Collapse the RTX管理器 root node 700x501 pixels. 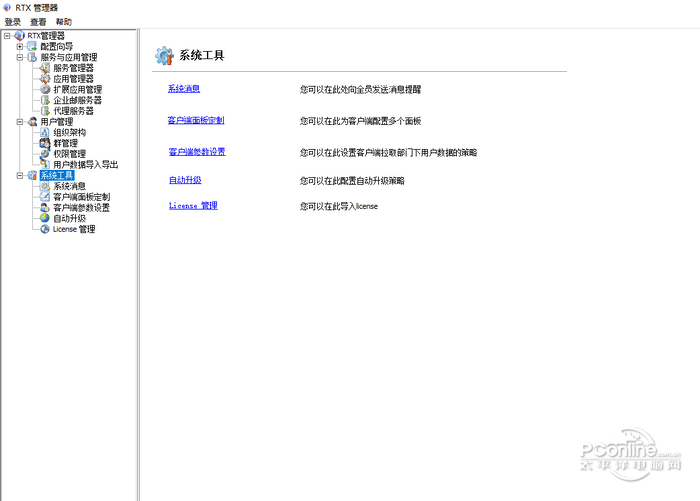pyautogui.click(x=7, y=36)
